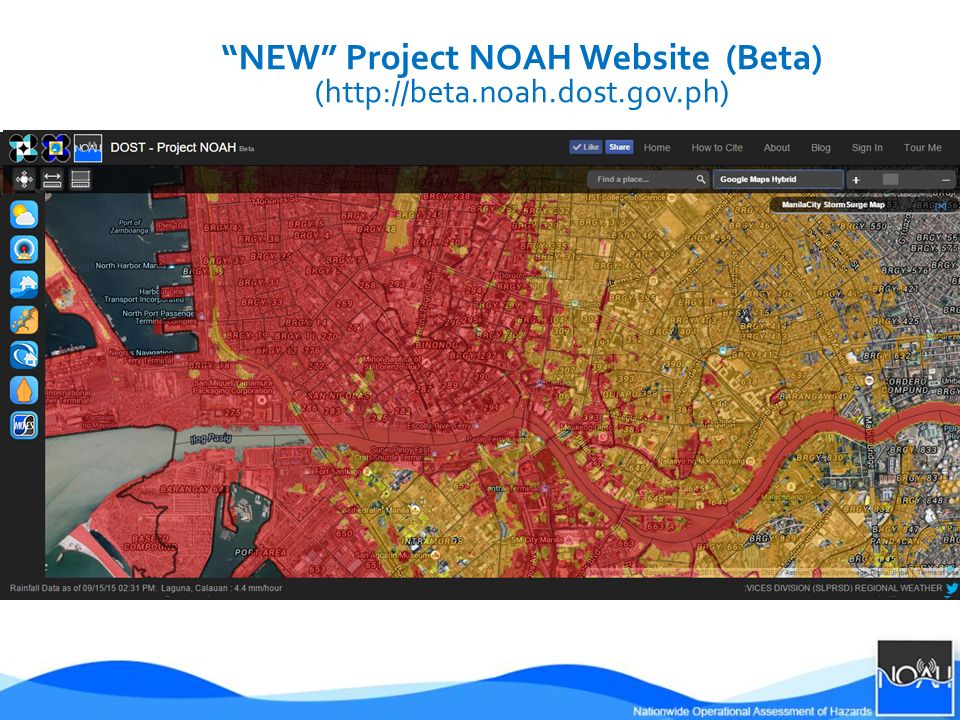Click the SM City Manila map label
This screenshot has width=960, height=720.
pyautogui.click(x=537, y=541)
